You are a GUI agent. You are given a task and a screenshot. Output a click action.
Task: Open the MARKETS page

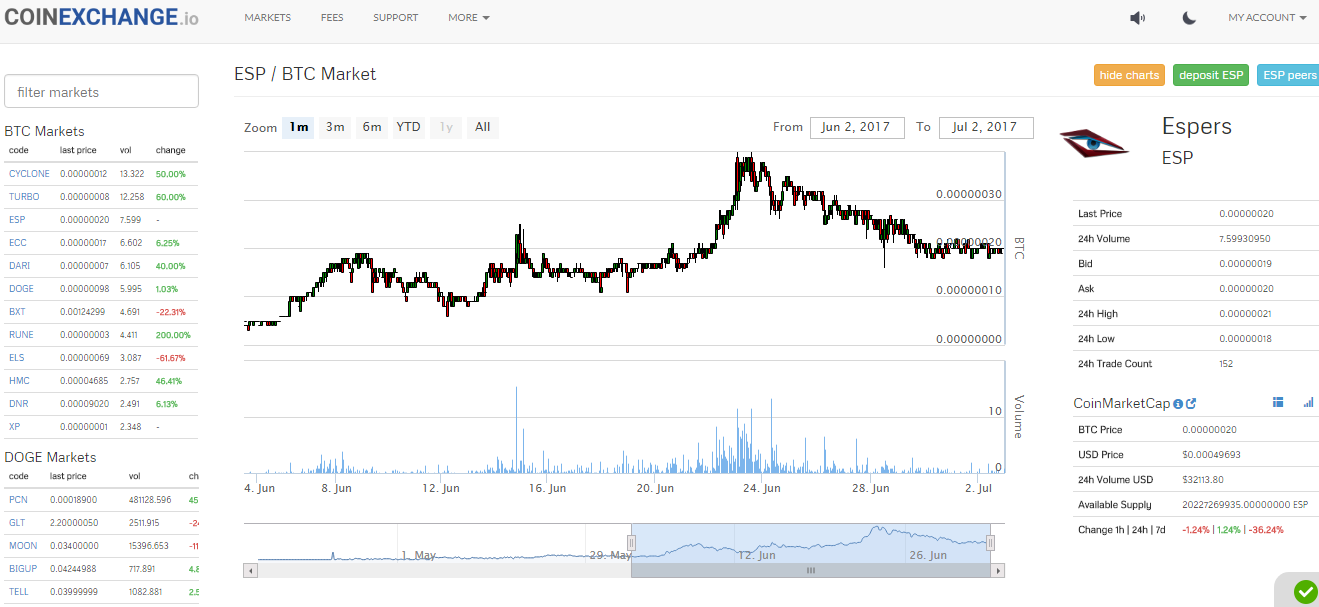[x=267, y=18]
